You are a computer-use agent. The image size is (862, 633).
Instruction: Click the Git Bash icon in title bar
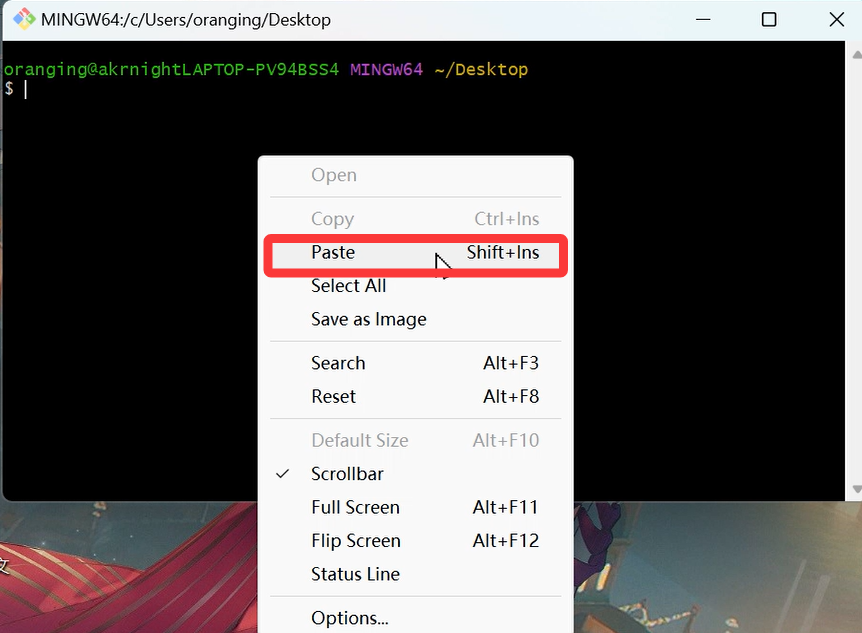24,19
